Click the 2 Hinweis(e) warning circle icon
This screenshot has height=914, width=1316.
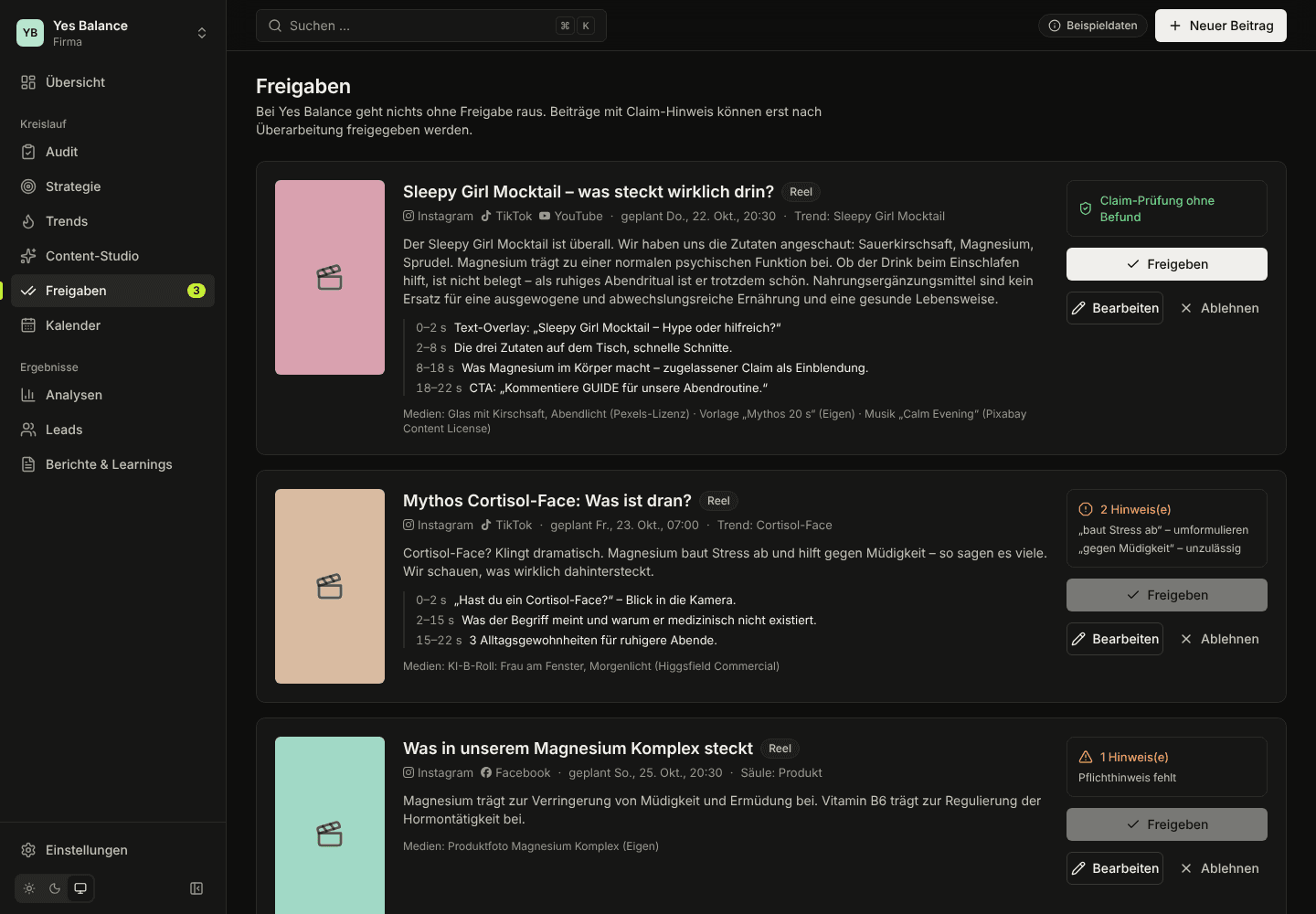(1086, 509)
